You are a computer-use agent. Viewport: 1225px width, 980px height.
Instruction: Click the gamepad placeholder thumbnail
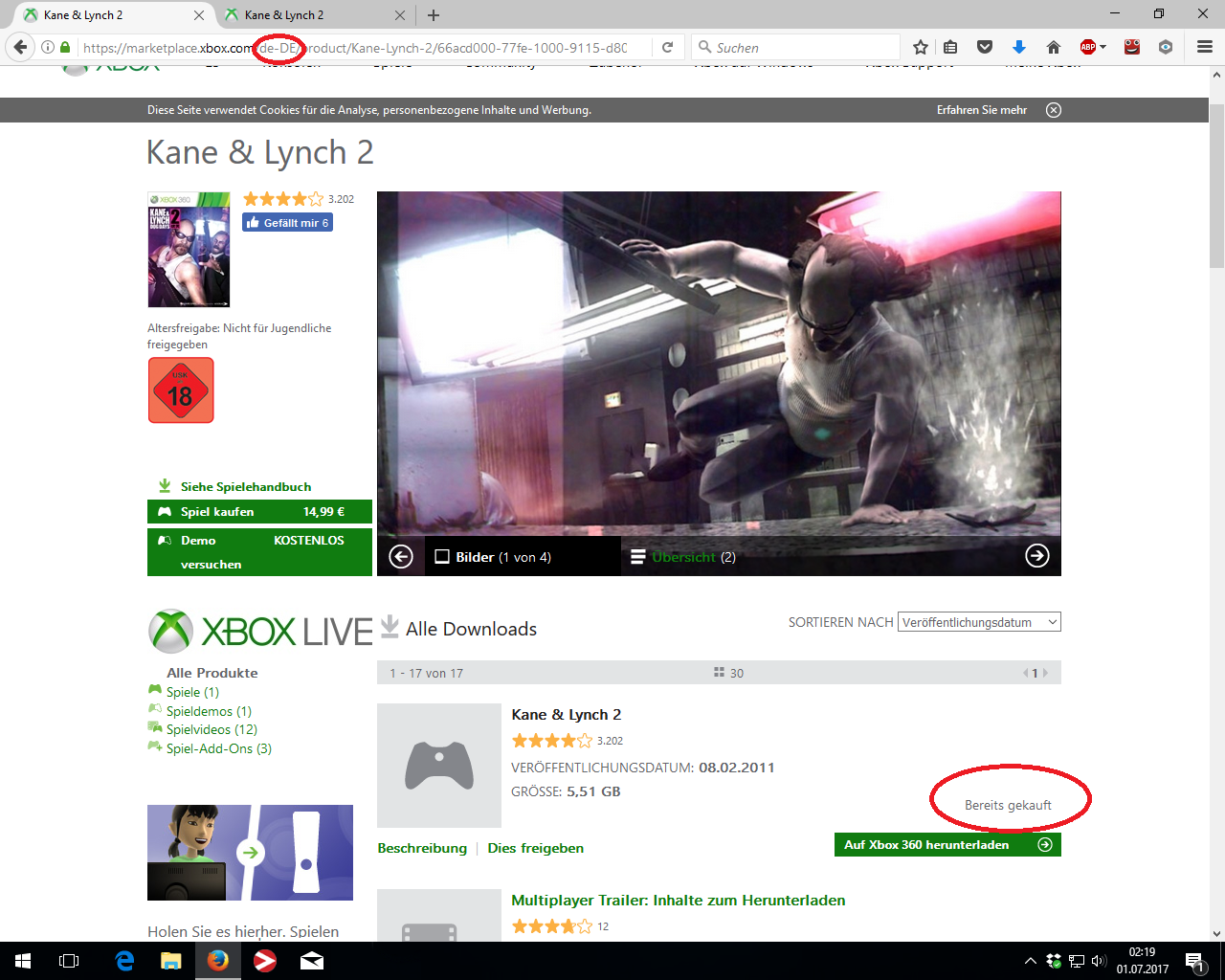439,766
